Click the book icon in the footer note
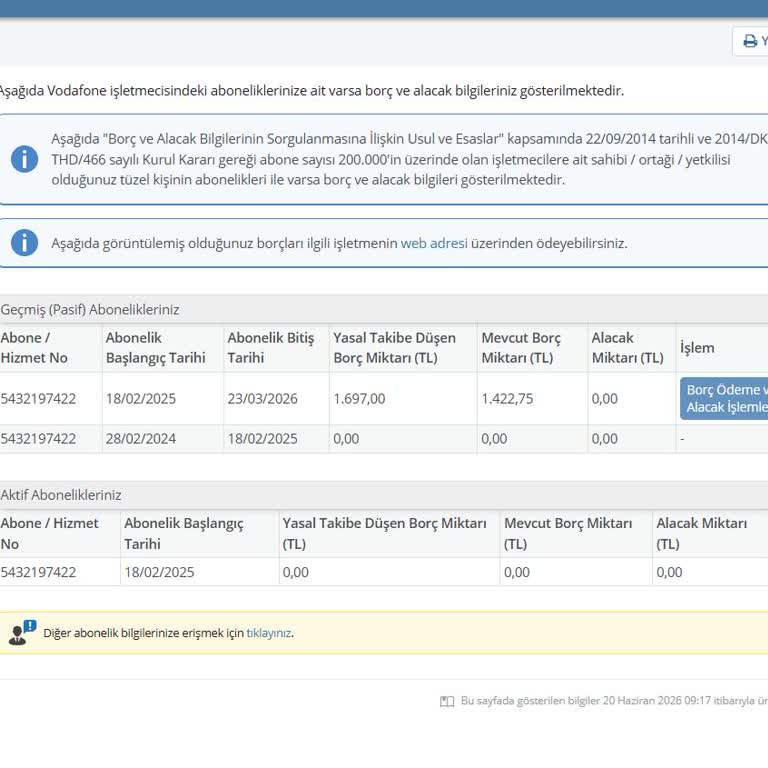Image resolution: width=768 pixels, height=768 pixels. [x=447, y=701]
